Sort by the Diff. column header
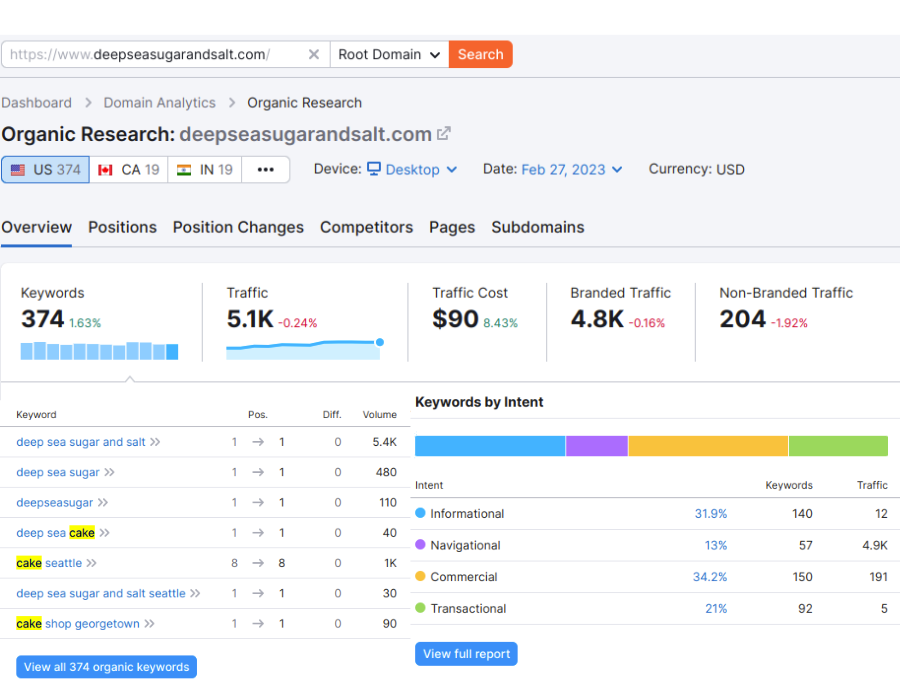900x680 pixels. (332, 414)
